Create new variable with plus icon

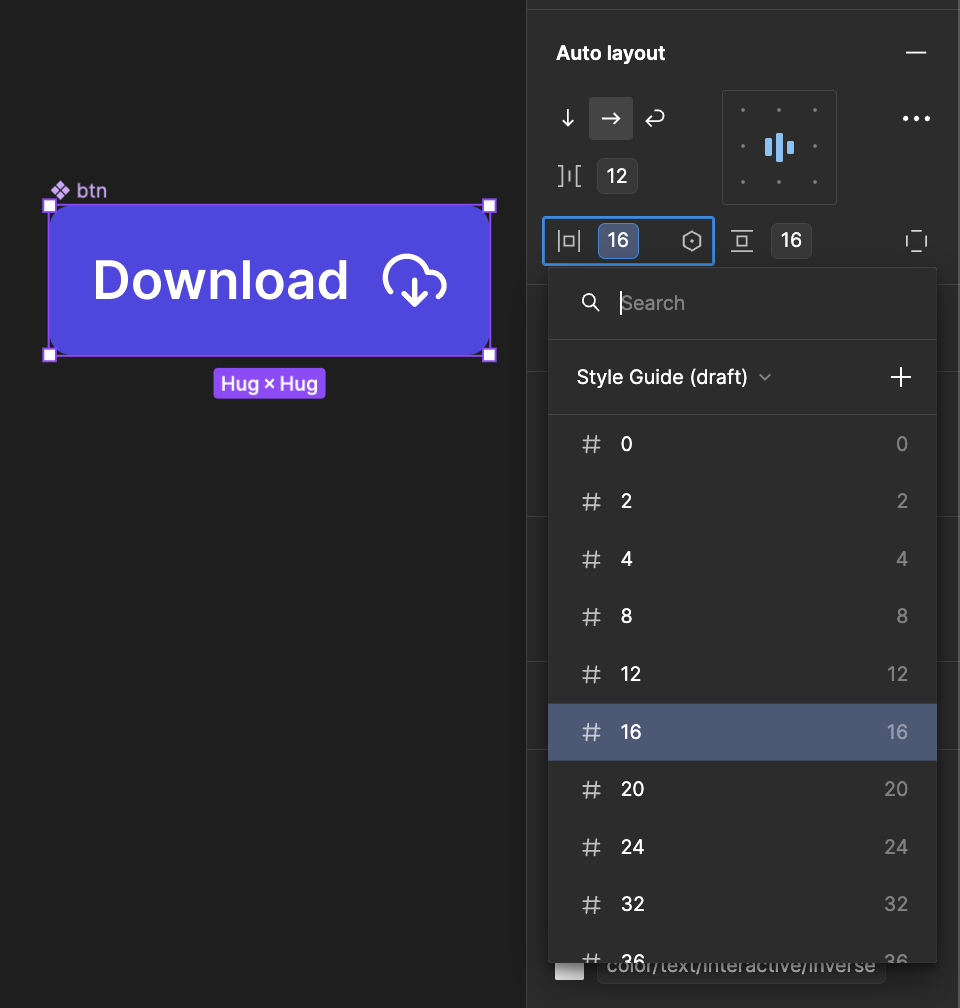[900, 377]
